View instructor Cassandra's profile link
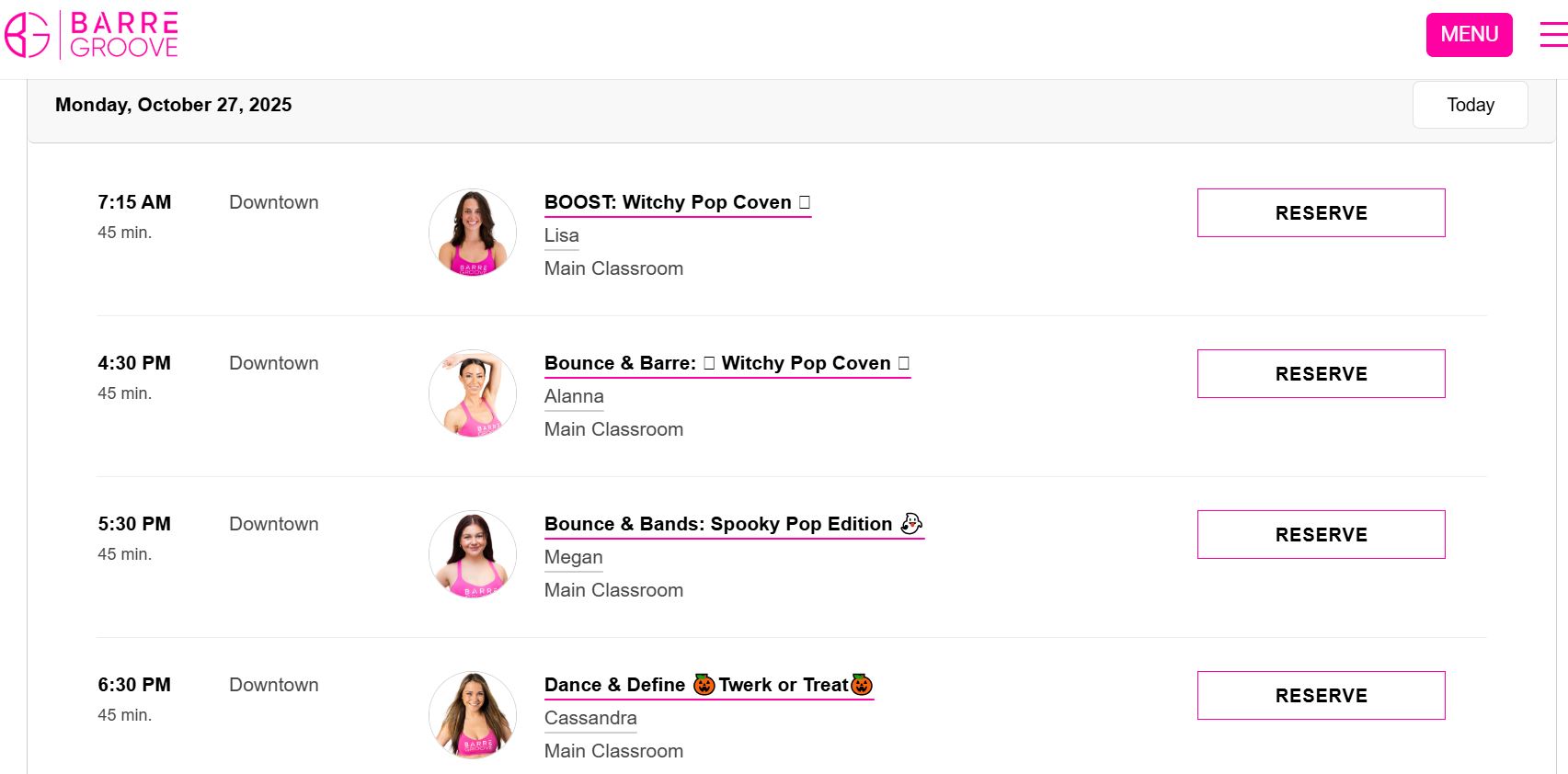Image resolution: width=1568 pixels, height=774 pixels. coord(590,718)
